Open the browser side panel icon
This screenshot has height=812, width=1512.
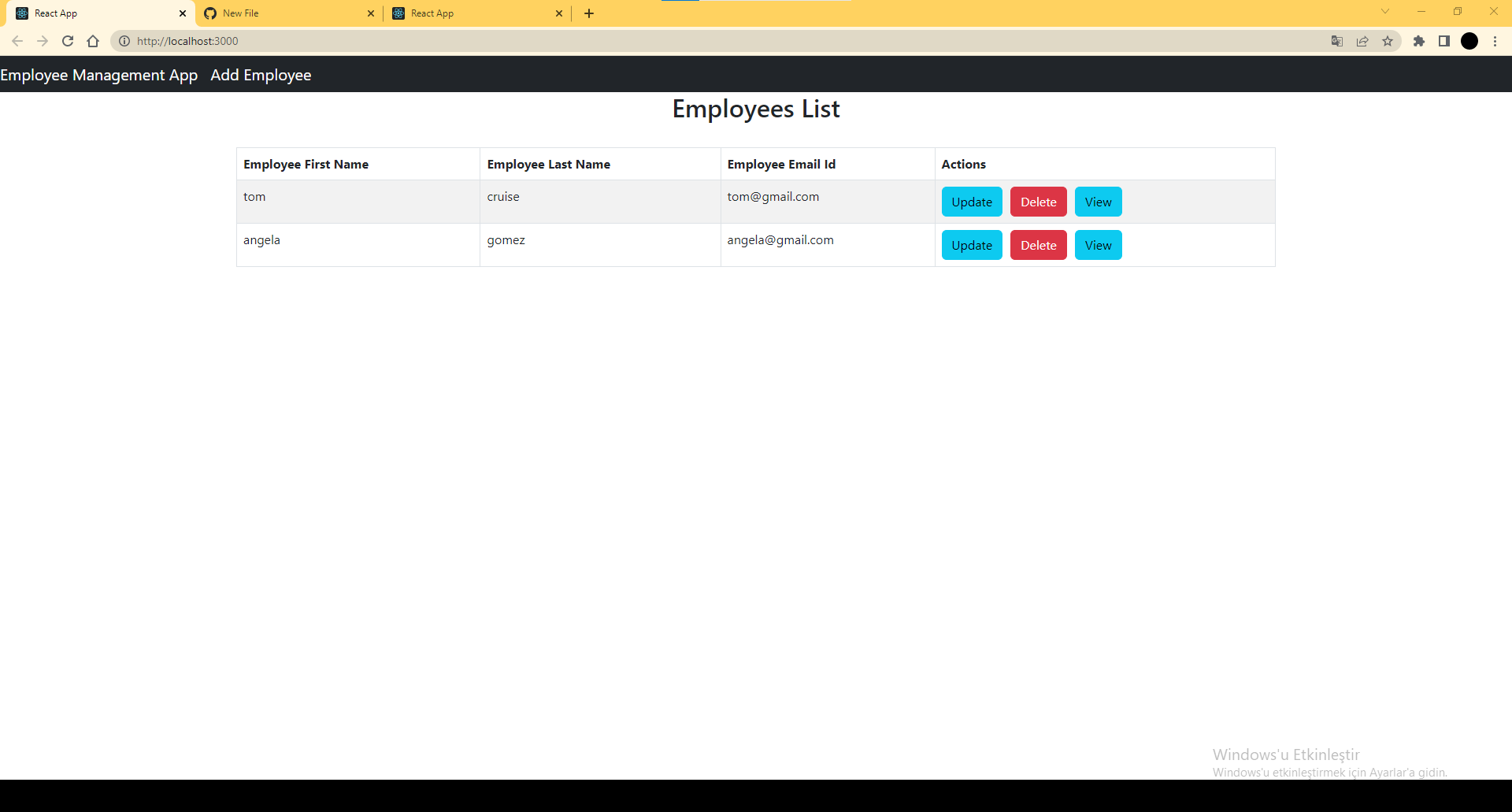coord(1445,41)
